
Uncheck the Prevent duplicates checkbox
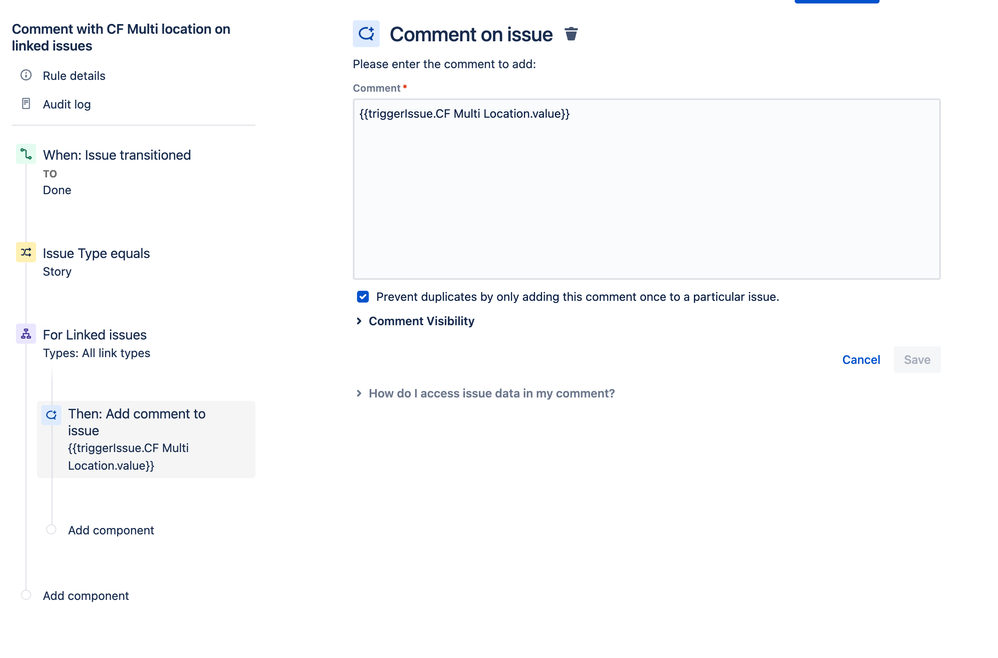point(363,297)
